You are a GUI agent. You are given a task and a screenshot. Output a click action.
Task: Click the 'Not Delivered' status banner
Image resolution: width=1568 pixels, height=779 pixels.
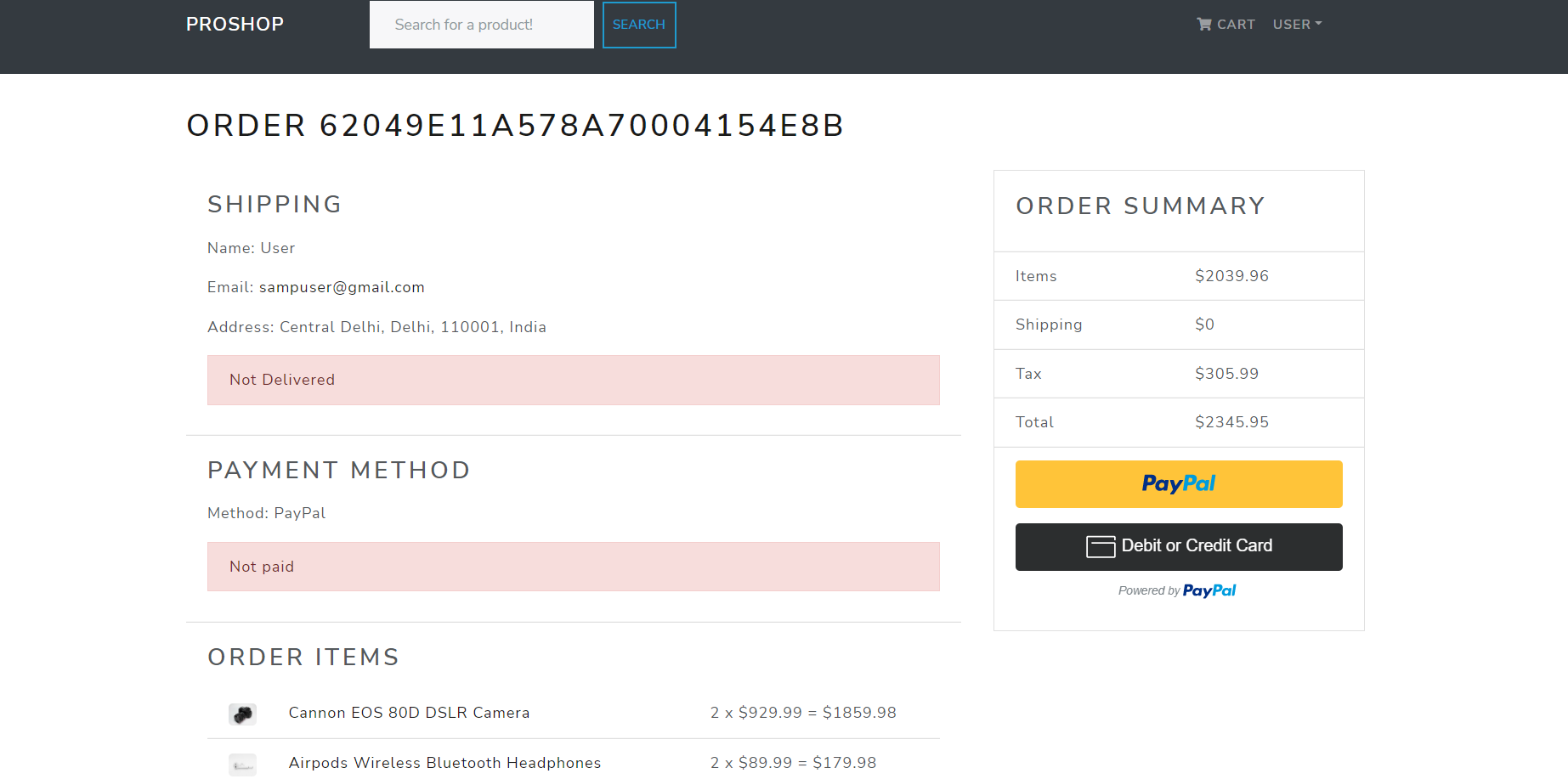click(x=573, y=380)
